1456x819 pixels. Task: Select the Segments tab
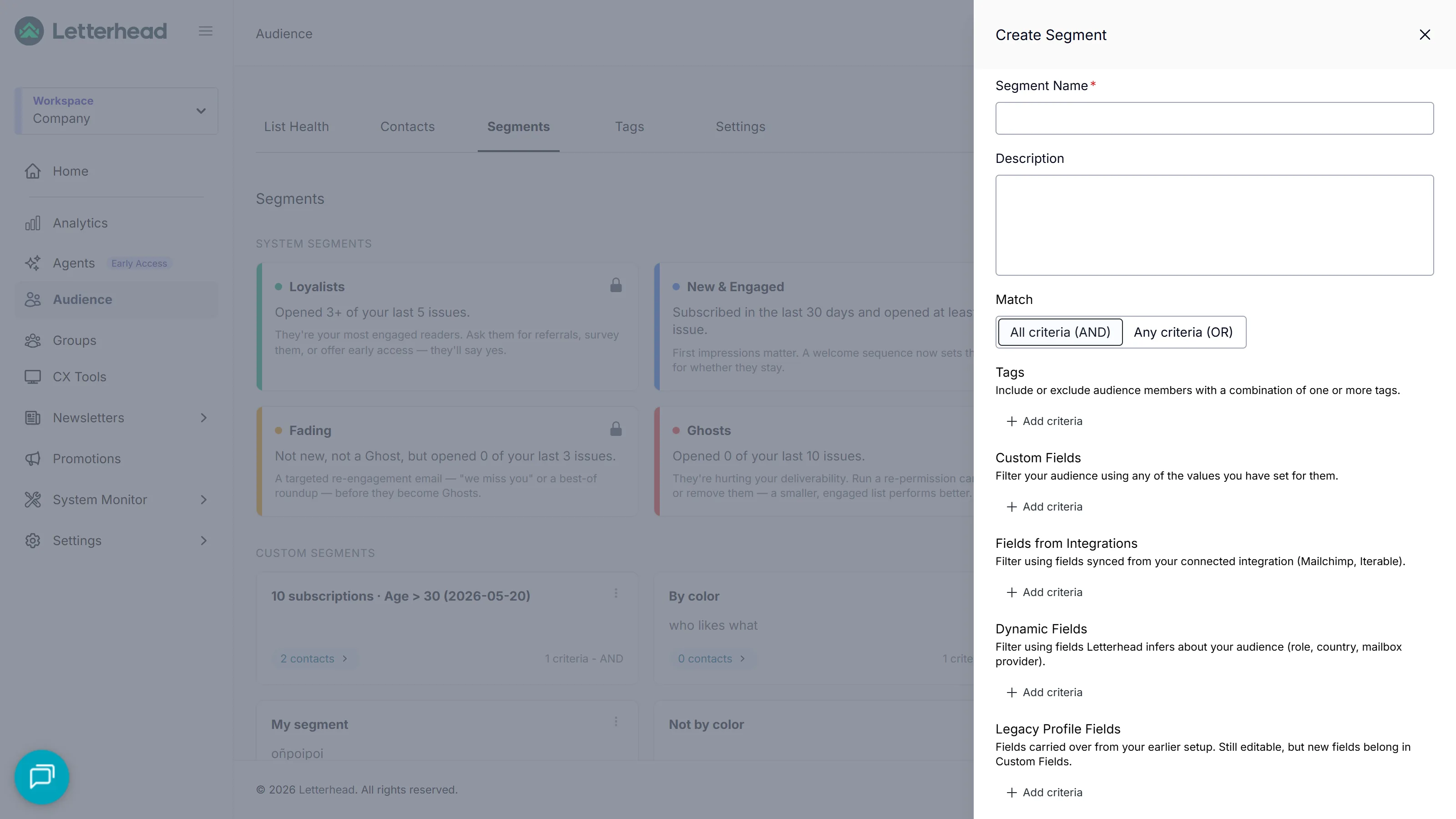tap(518, 126)
